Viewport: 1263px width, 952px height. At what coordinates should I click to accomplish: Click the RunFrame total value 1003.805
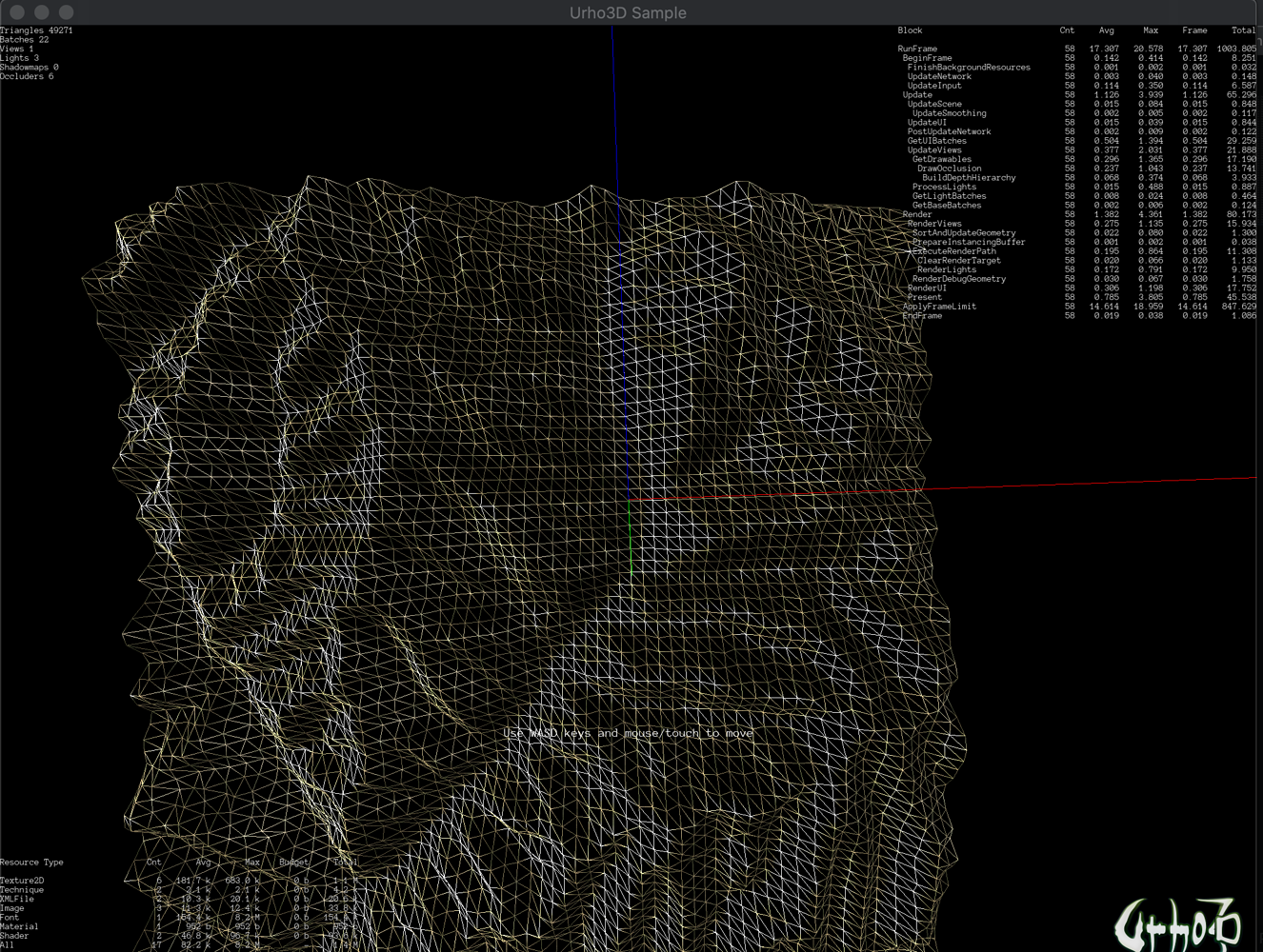(x=1236, y=49)
